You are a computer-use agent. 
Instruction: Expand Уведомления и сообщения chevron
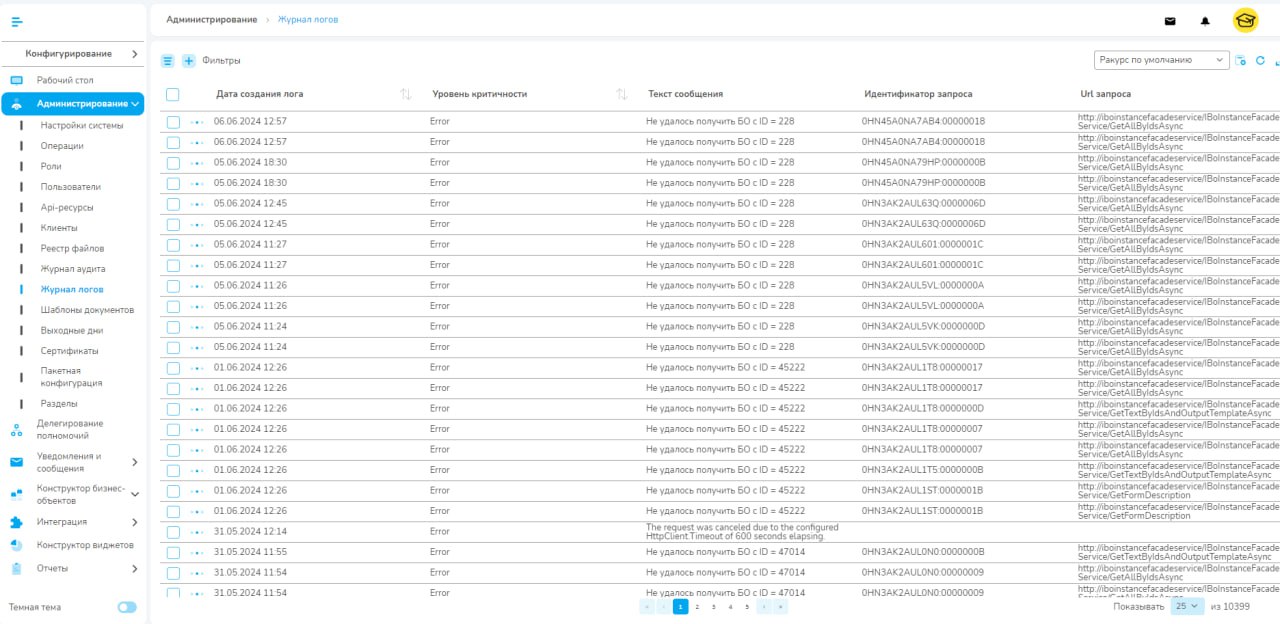point(134,462)
